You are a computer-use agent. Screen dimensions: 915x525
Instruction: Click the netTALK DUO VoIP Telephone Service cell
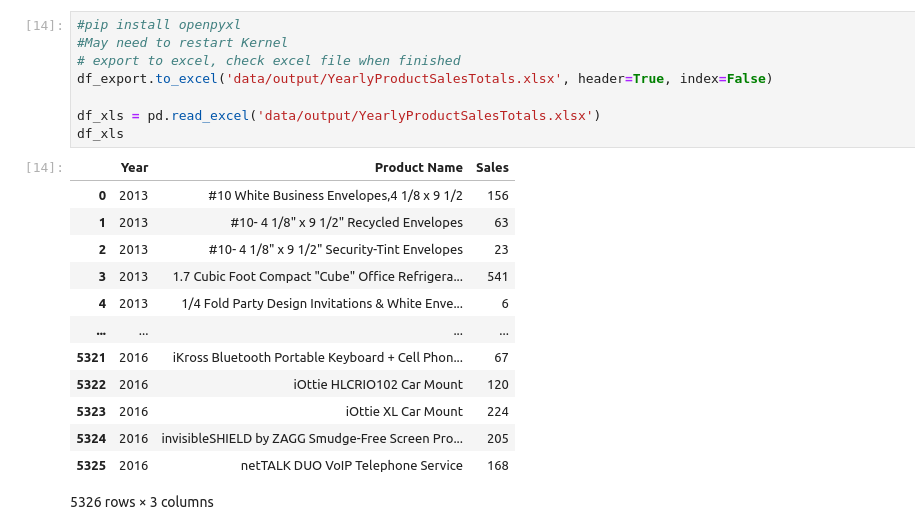click(x=351, y=465)
